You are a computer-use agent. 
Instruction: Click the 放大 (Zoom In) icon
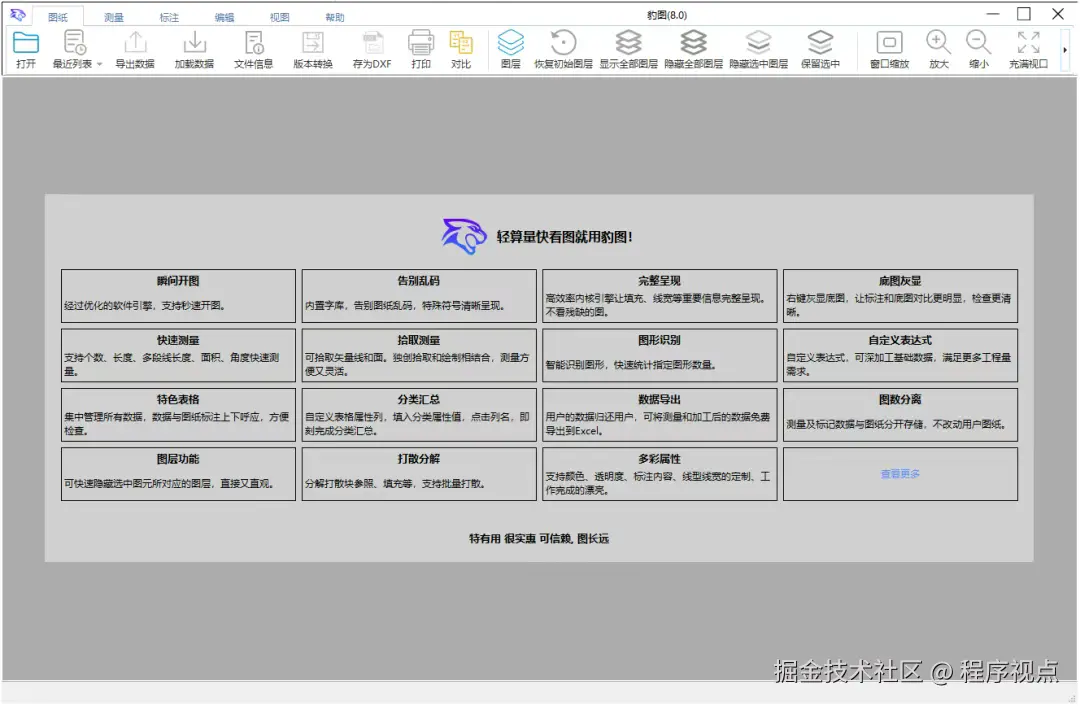coord(938,47)
